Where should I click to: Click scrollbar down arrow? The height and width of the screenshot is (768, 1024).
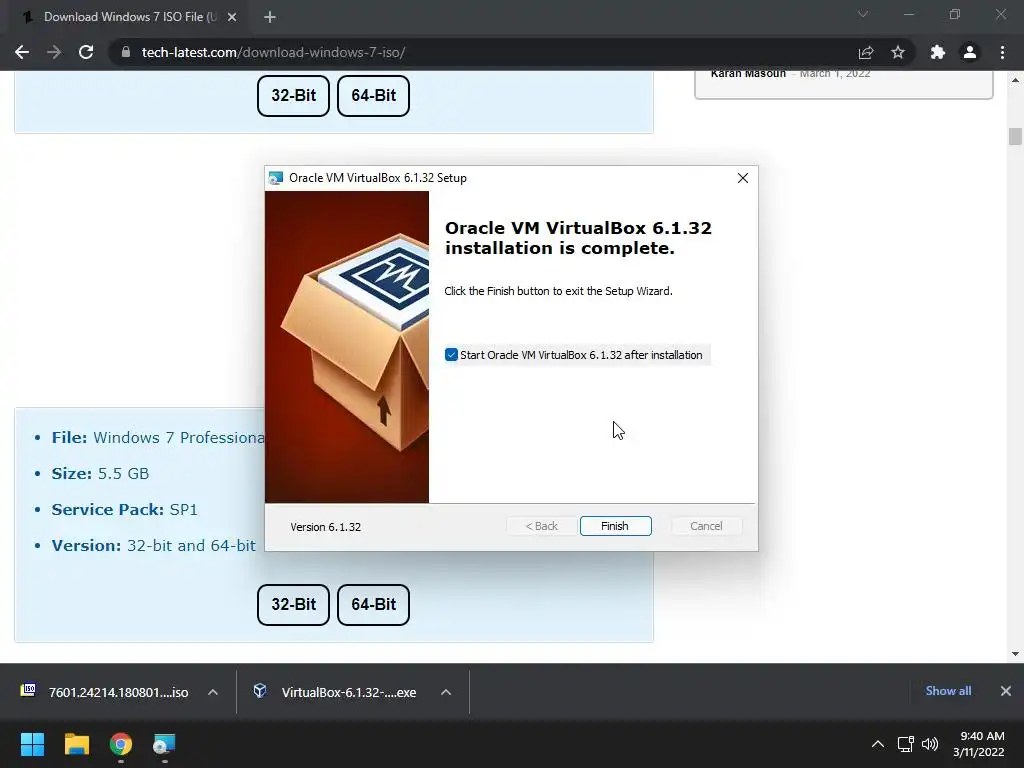click(x=1015, y=654)
